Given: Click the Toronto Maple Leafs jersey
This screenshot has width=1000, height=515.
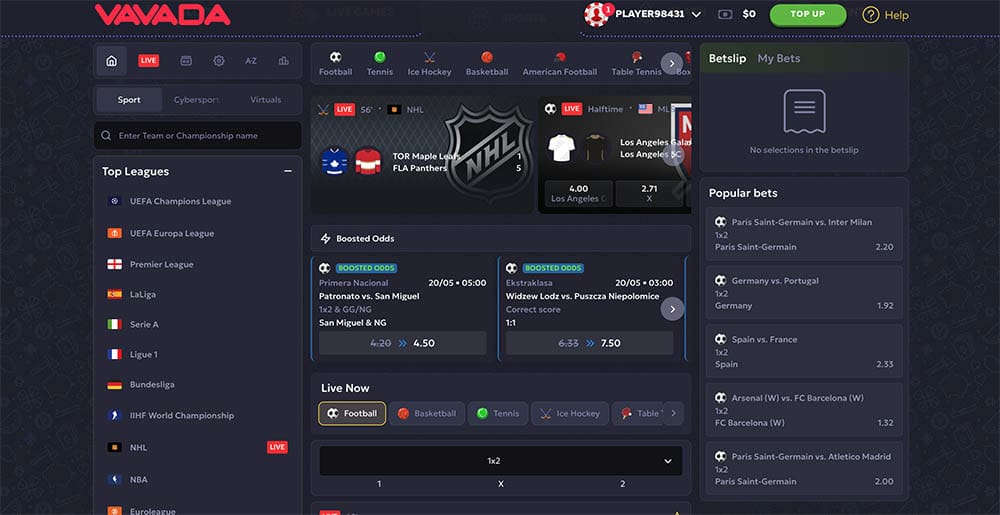Looking at the screenshot, I should pos(335,161).
